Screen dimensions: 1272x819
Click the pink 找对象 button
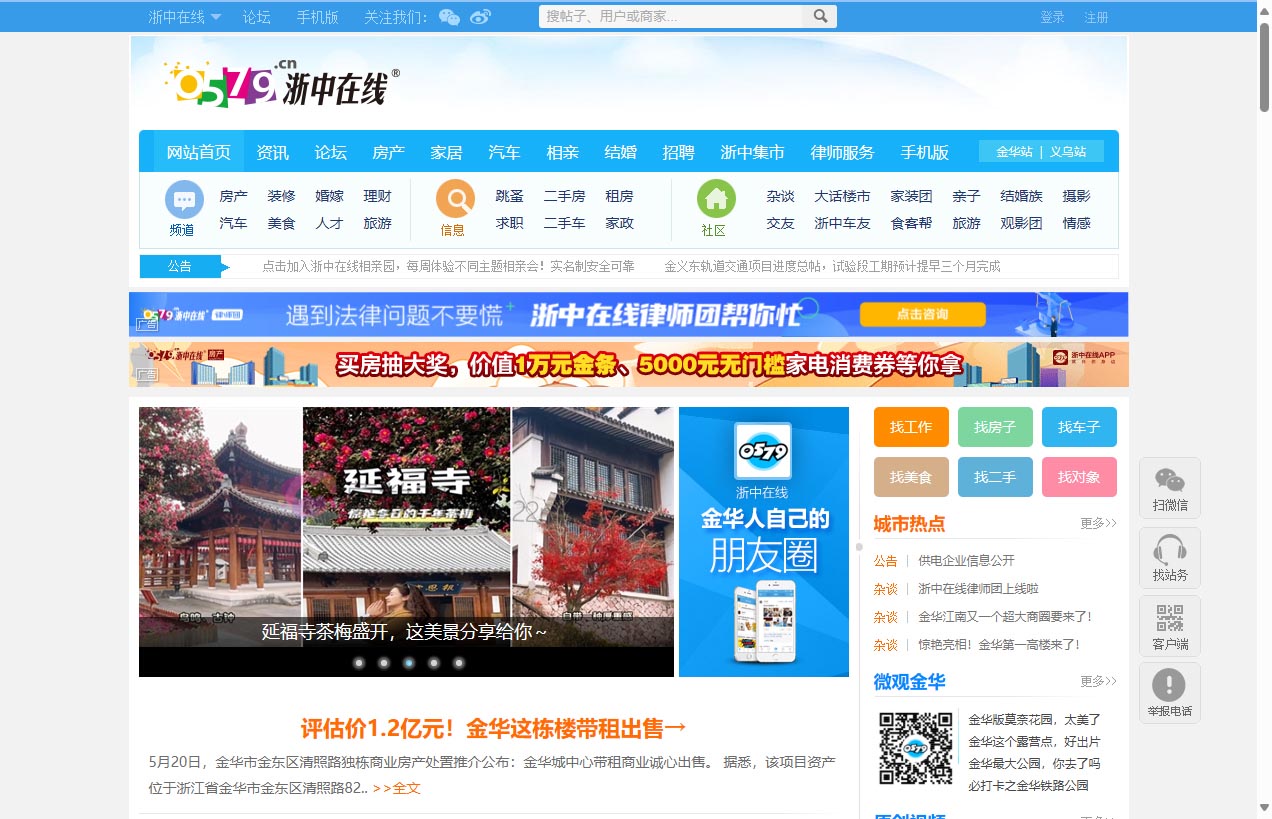pyautogui.click(x=1079, y=477)
